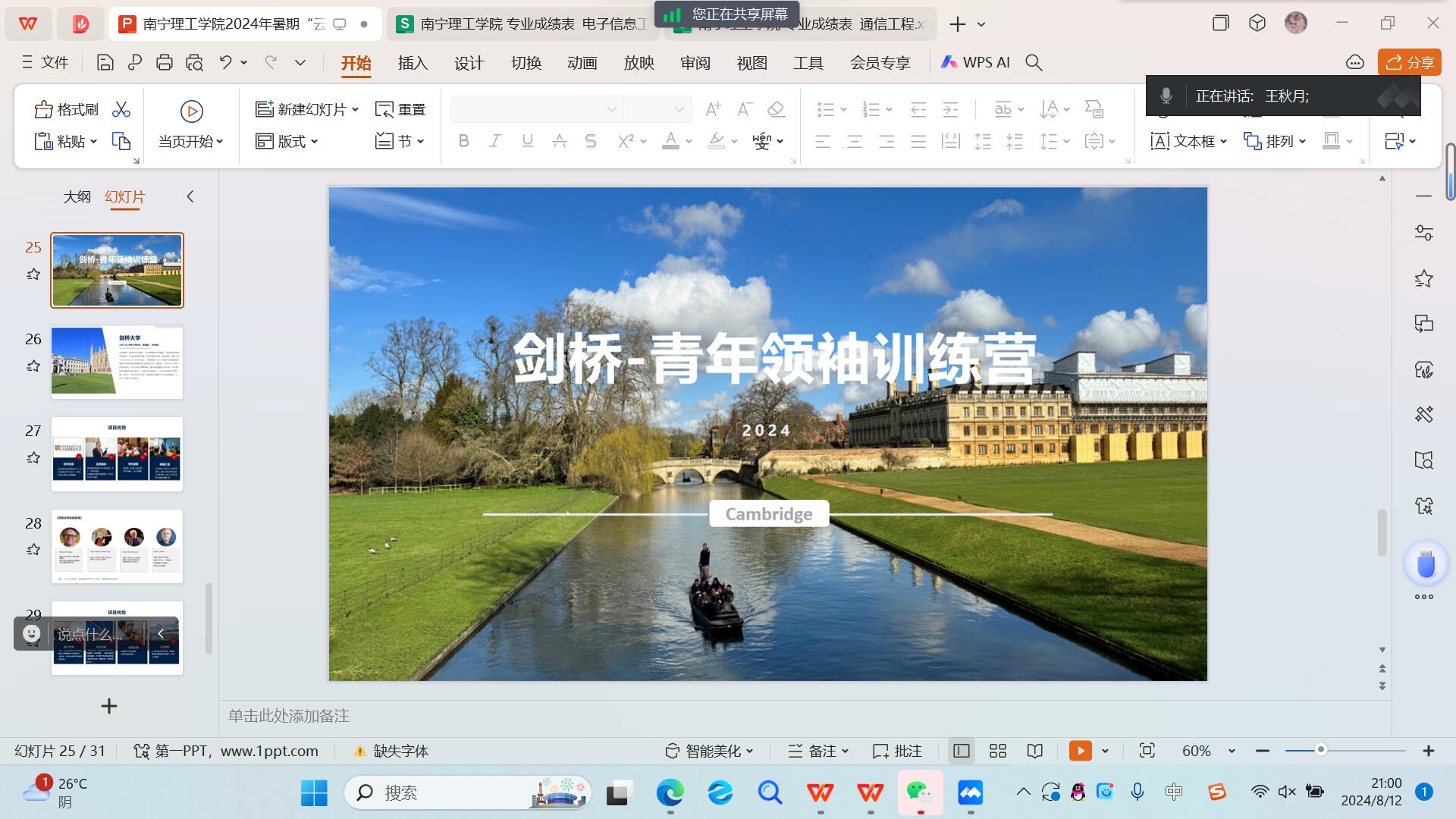Click the Decrease Font Size icon

[x=745, y=110]
